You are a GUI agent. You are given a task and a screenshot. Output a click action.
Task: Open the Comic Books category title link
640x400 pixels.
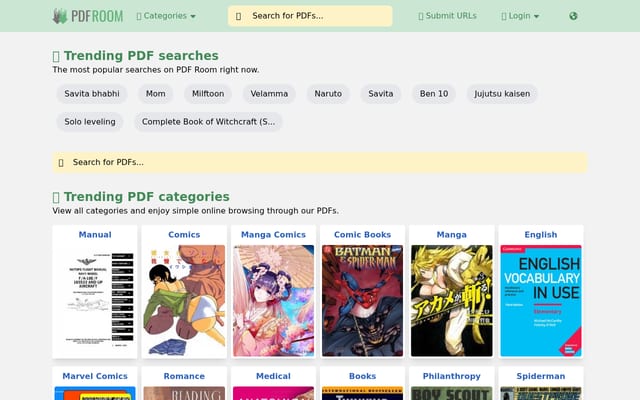(x=362, y=235)
